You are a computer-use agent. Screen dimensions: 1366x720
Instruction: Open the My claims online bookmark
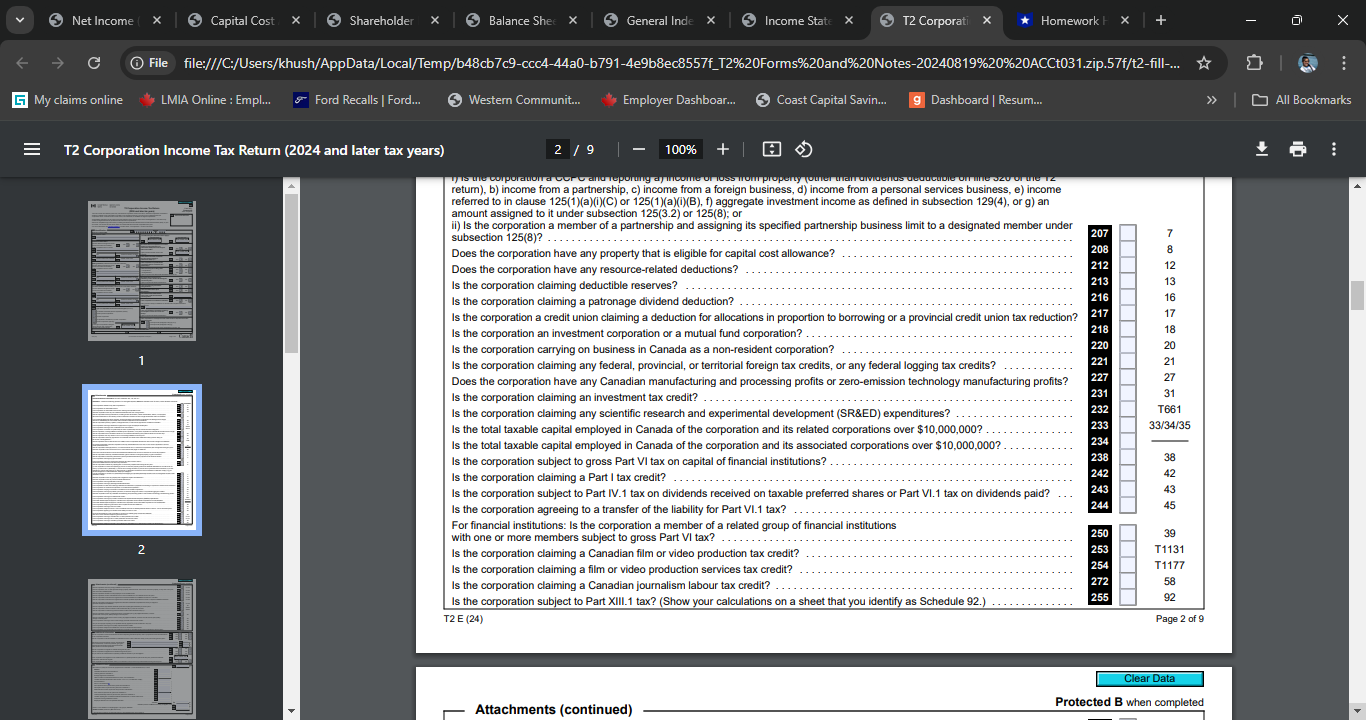pos(67,100)
